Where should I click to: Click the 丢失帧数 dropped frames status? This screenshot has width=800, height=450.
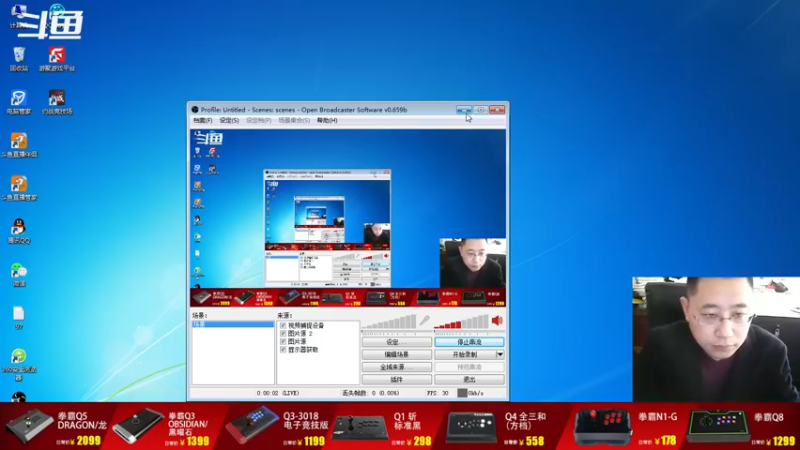[x=370, y=393]
